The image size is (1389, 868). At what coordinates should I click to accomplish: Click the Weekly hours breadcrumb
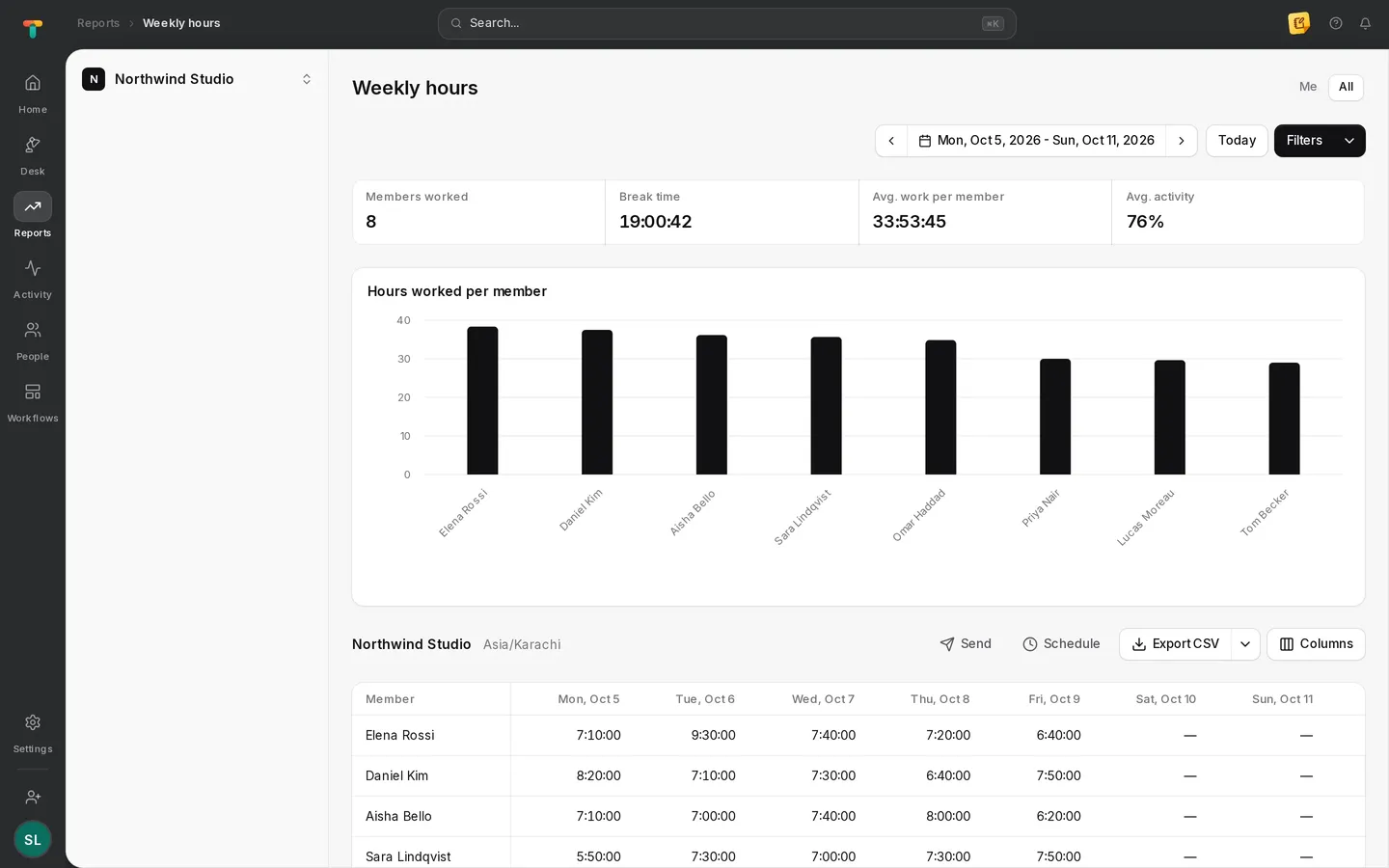click(181, 23)
